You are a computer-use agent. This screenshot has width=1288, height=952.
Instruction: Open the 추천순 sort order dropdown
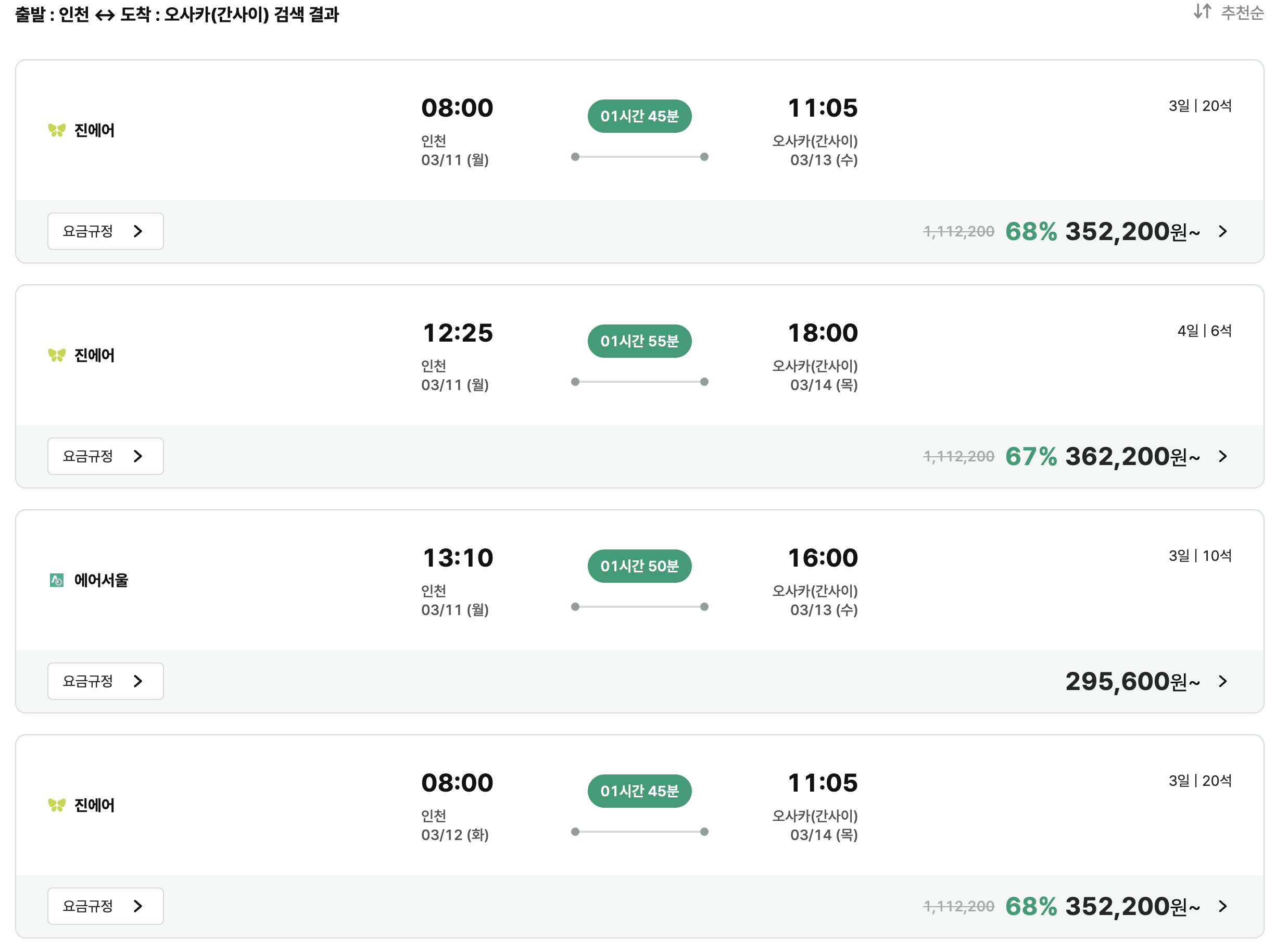[x=1242, y=12]
